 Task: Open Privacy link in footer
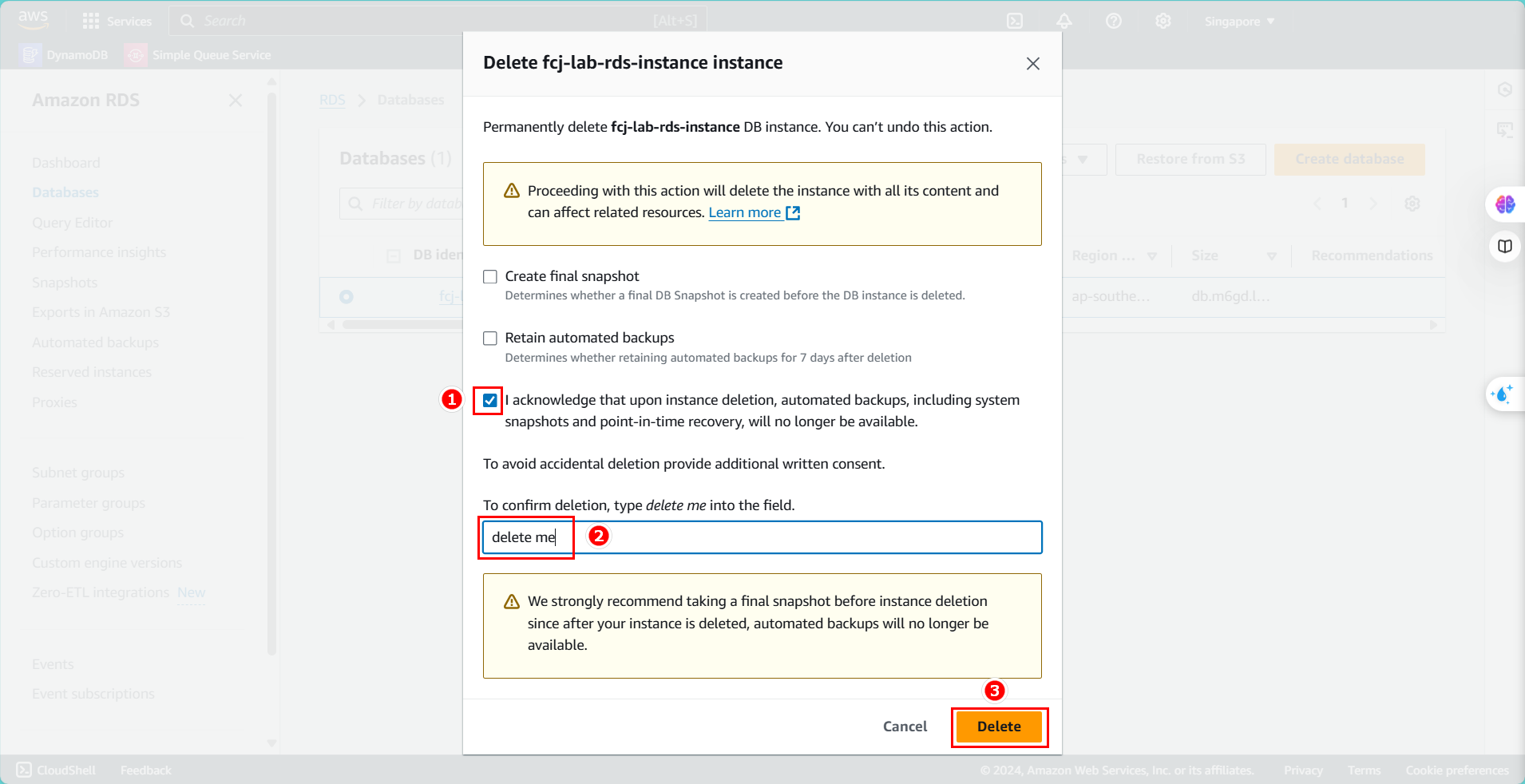tap(1303, 770)
